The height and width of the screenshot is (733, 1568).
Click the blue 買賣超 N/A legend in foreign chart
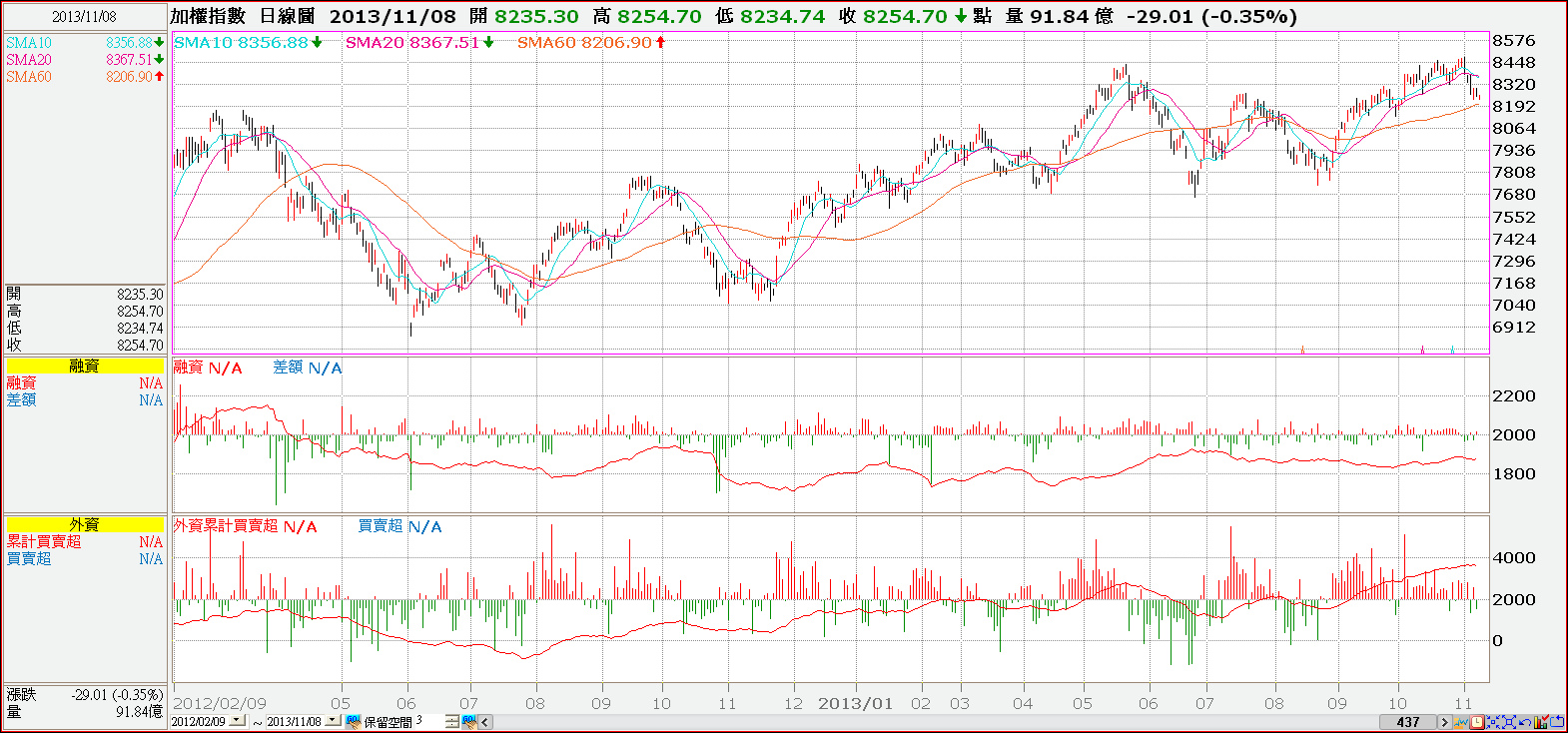pyautogui.click(x=399, y=526)
